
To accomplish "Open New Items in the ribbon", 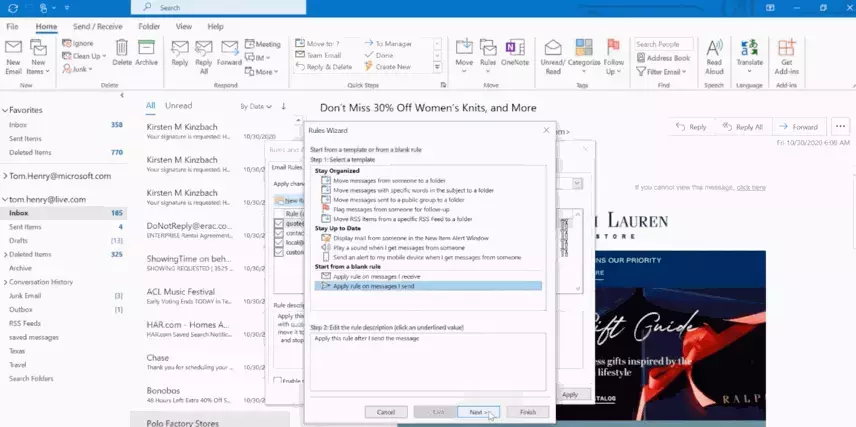I will pos(38,56).
